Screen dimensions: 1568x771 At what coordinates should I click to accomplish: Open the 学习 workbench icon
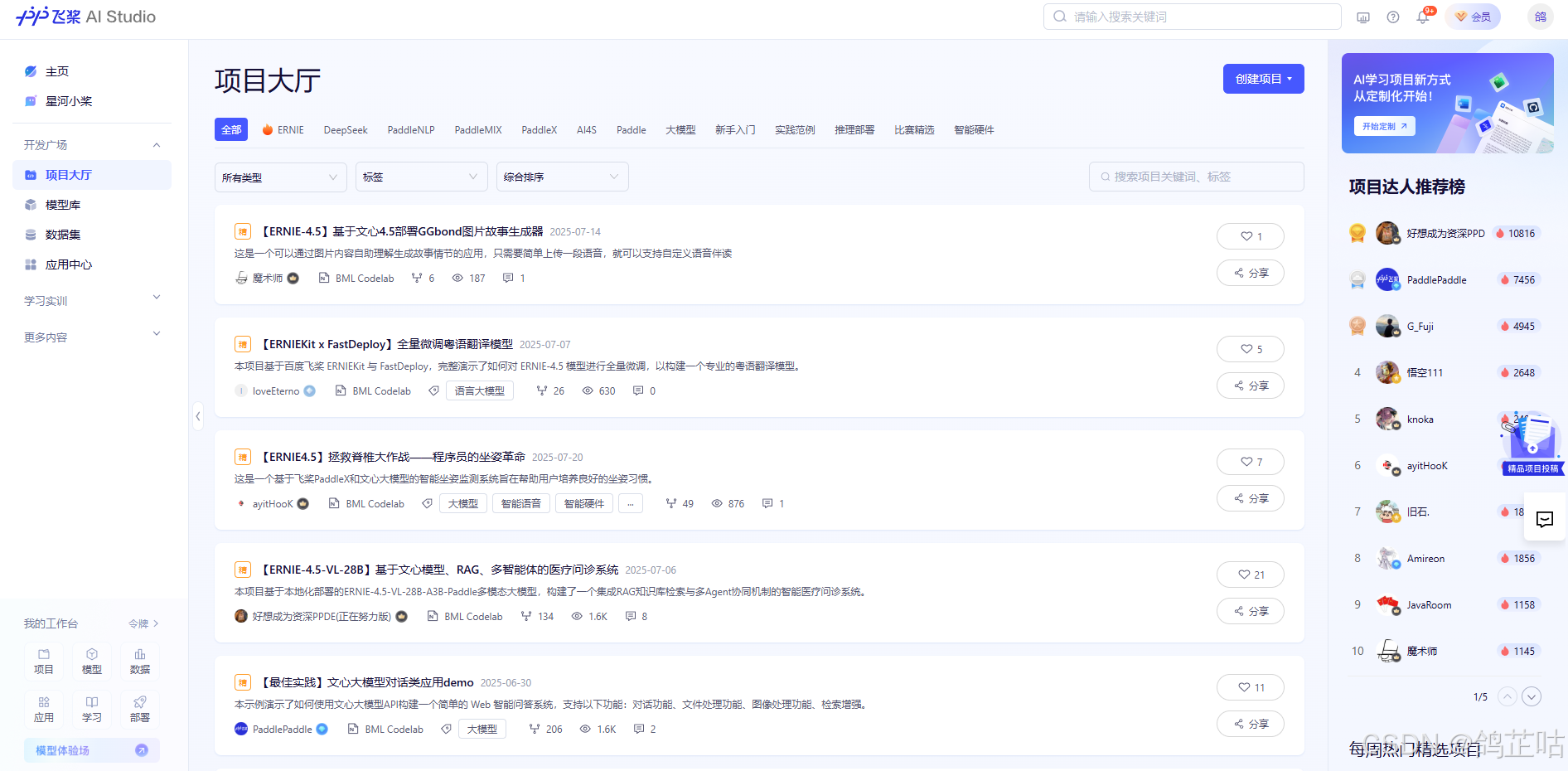(x=92, y=710)
